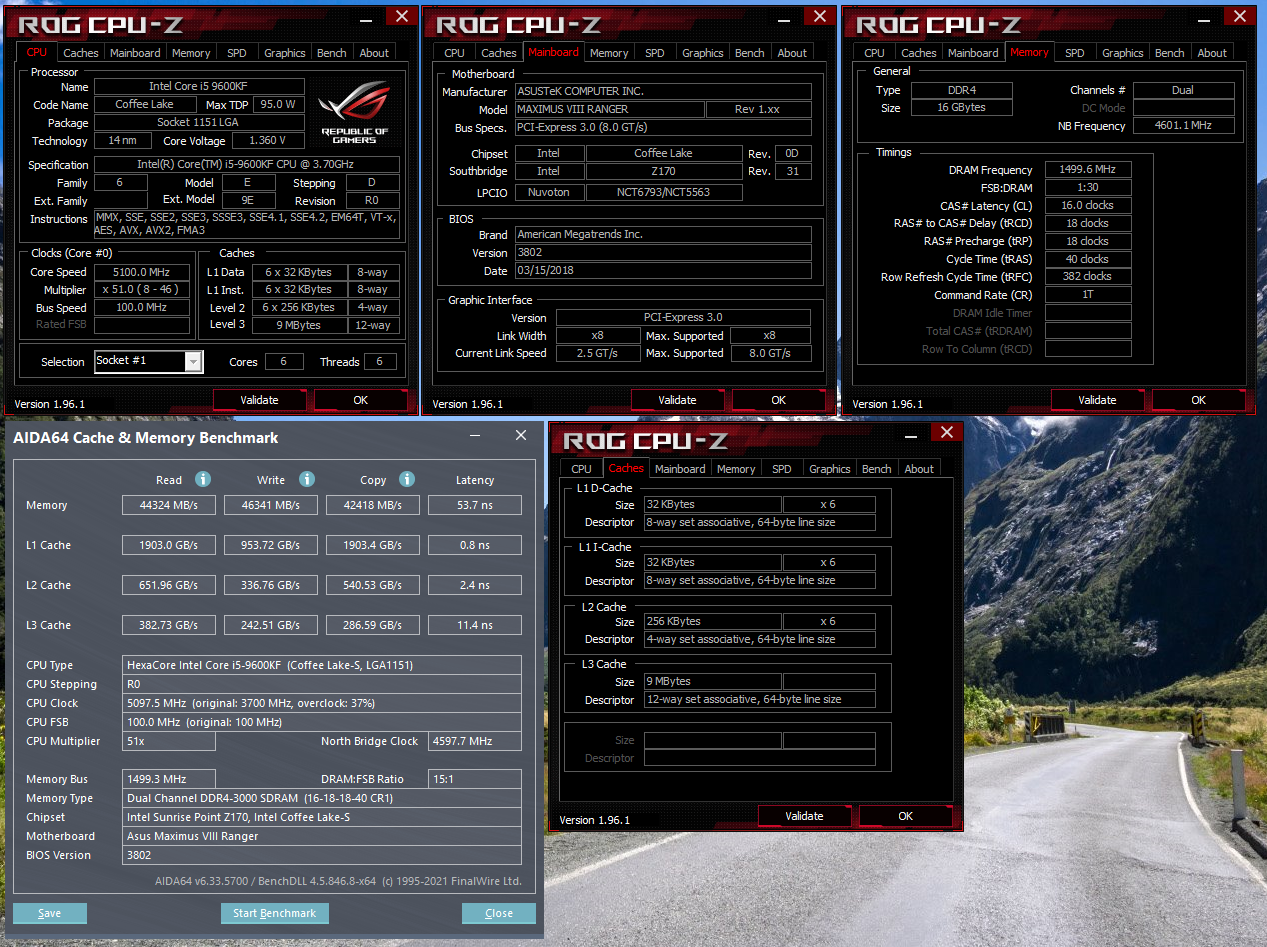Click the Threads count 6 field
The image size is (1267, 947).
pyautogui.click(x=379, y=362)
